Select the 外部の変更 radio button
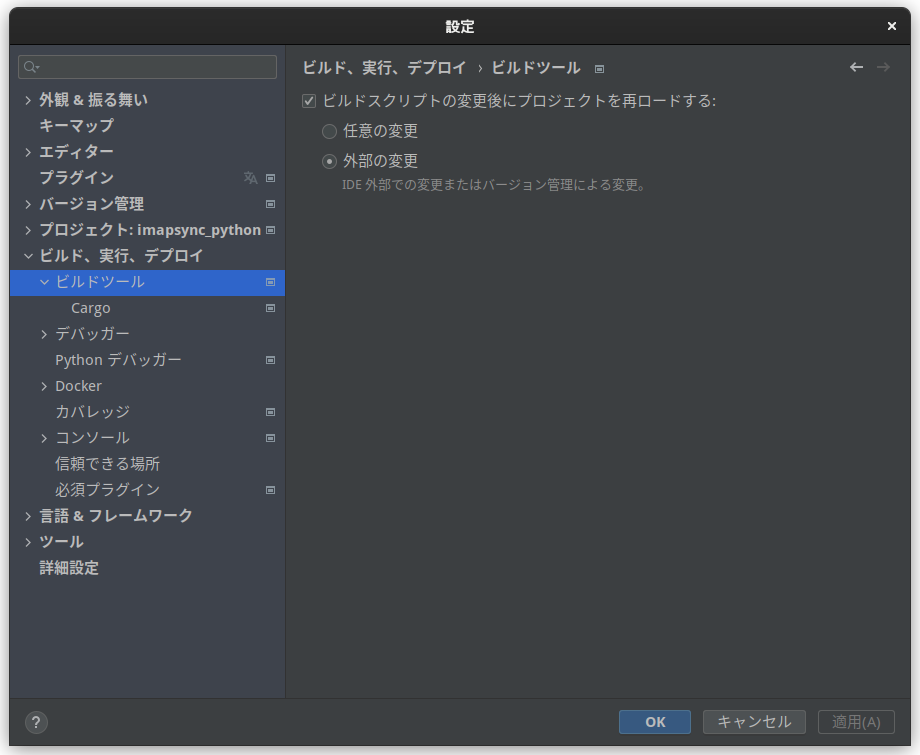 330,161
